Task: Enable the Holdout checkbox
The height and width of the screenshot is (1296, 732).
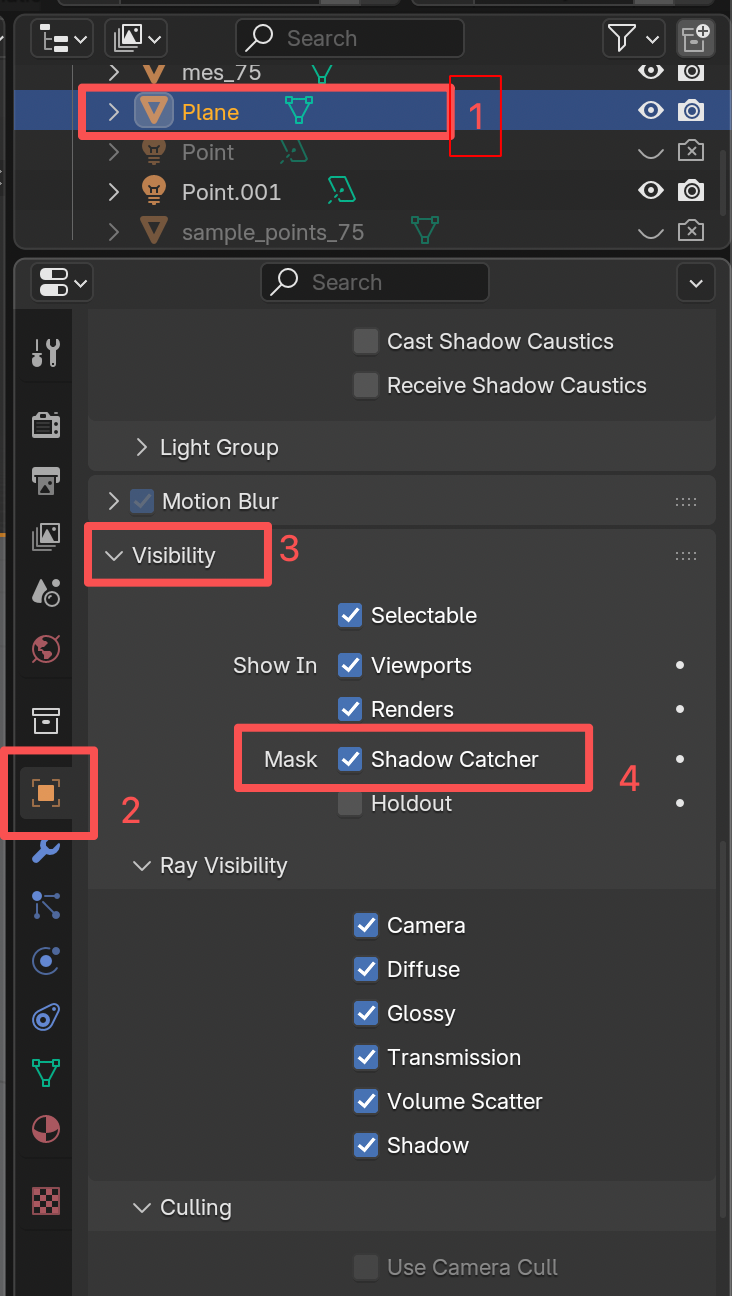Action: (350, 803)
